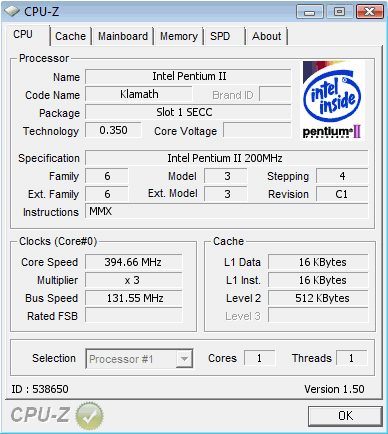Click the maximize window button
The height and width of the screenshot is (434, 388).
(339, 12)
